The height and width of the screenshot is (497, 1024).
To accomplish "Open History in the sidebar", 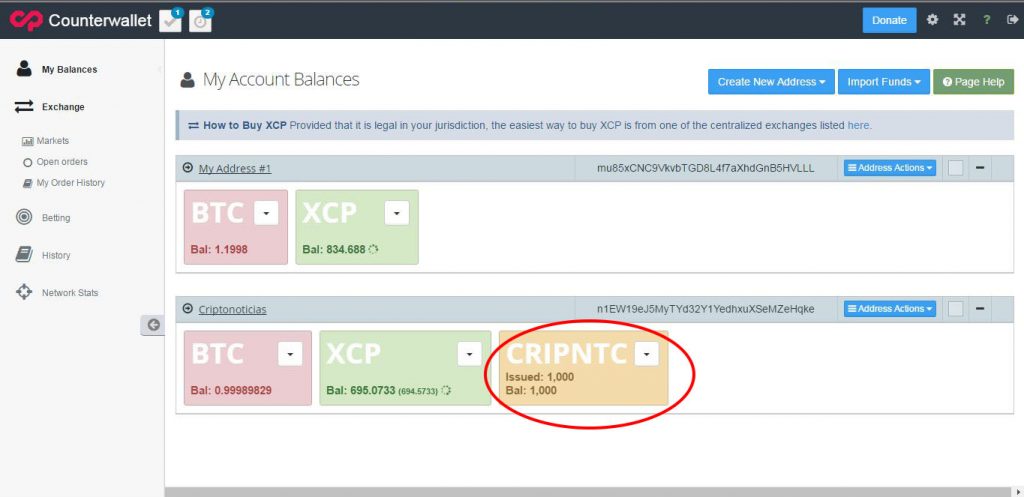I will (56, 255).
